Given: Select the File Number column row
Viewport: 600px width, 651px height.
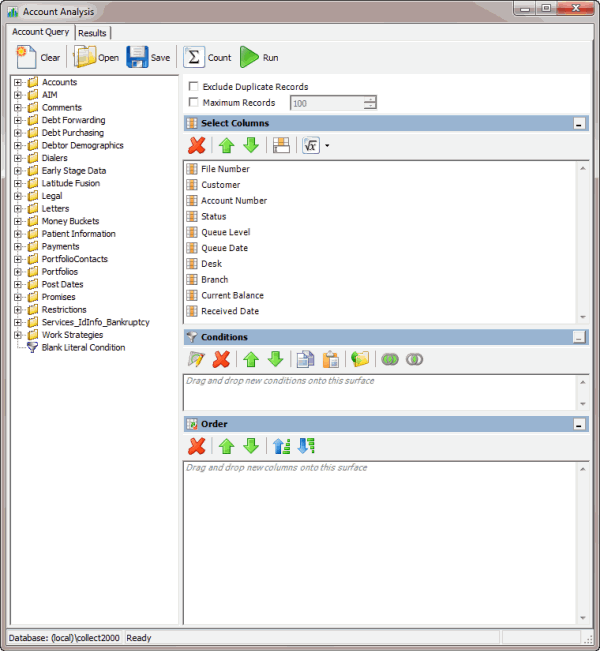Looking at the screenshot, I should tap(225, 169).
